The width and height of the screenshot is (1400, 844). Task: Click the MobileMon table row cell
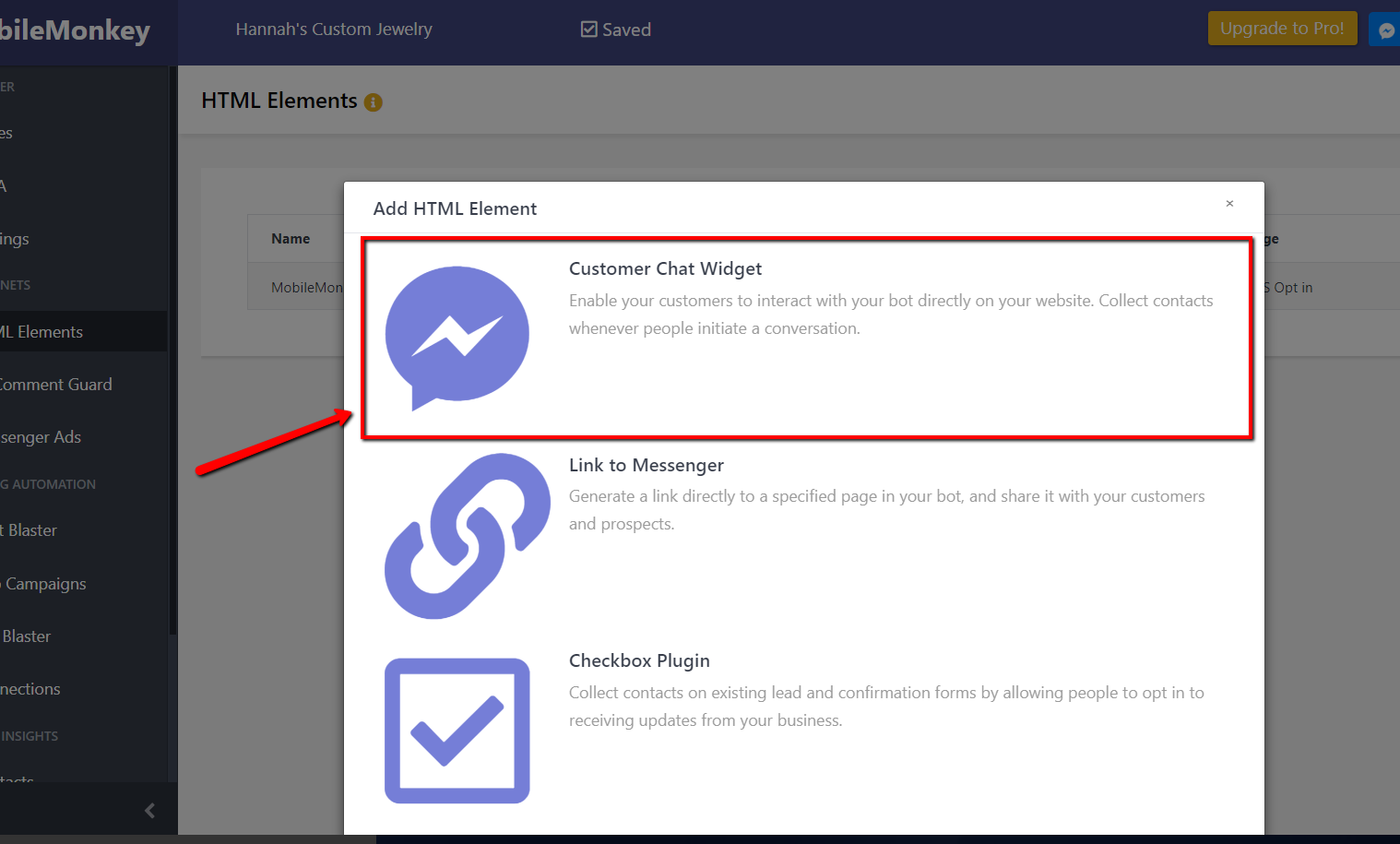307,288
